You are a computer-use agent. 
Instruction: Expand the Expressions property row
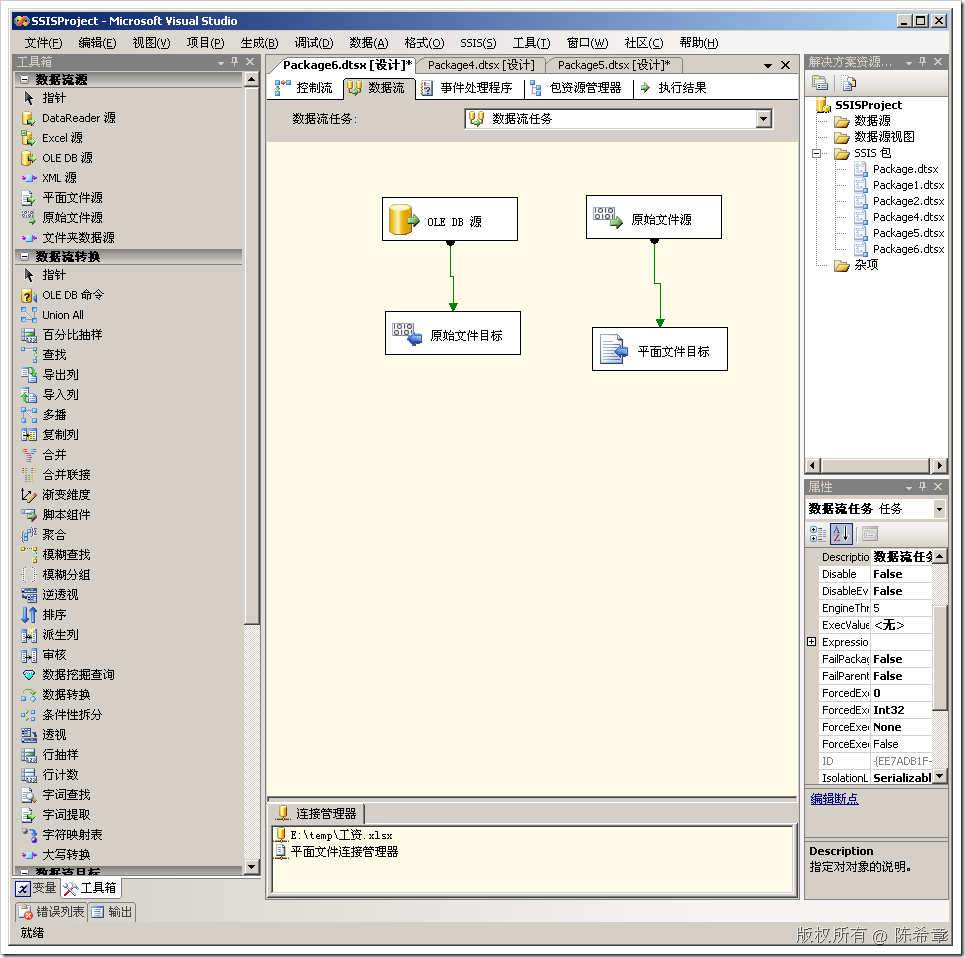pyautogui.click(x=812, y=642)
